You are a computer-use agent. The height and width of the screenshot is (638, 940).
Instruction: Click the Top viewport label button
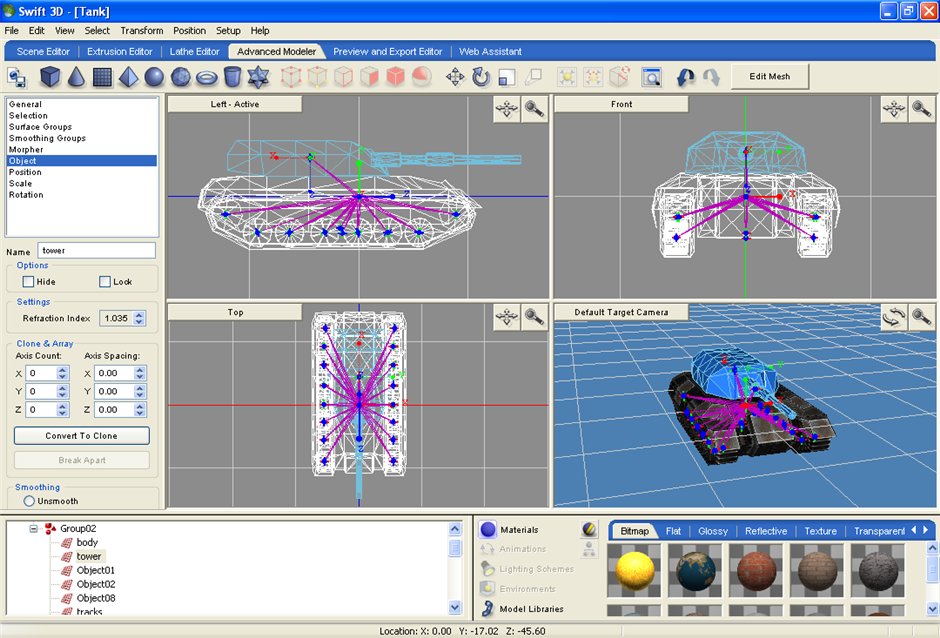(235, 312)
